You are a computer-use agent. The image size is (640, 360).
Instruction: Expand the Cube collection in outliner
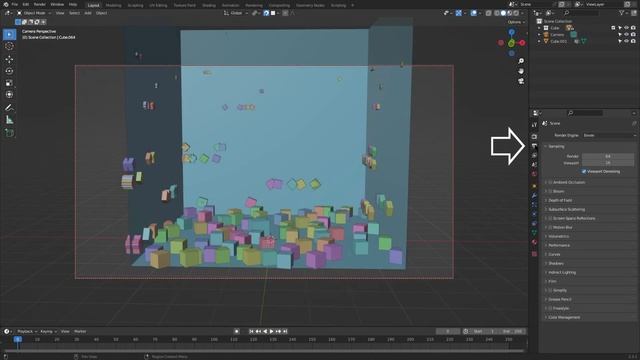(540, 28)
